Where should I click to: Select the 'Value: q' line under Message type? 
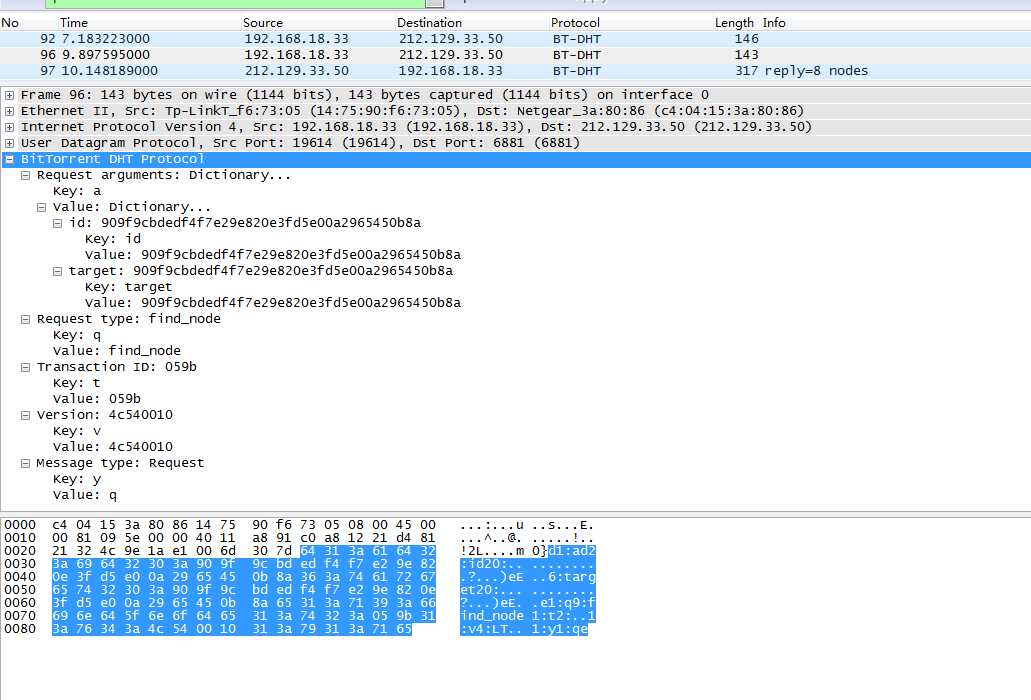(x=85, y=495)
